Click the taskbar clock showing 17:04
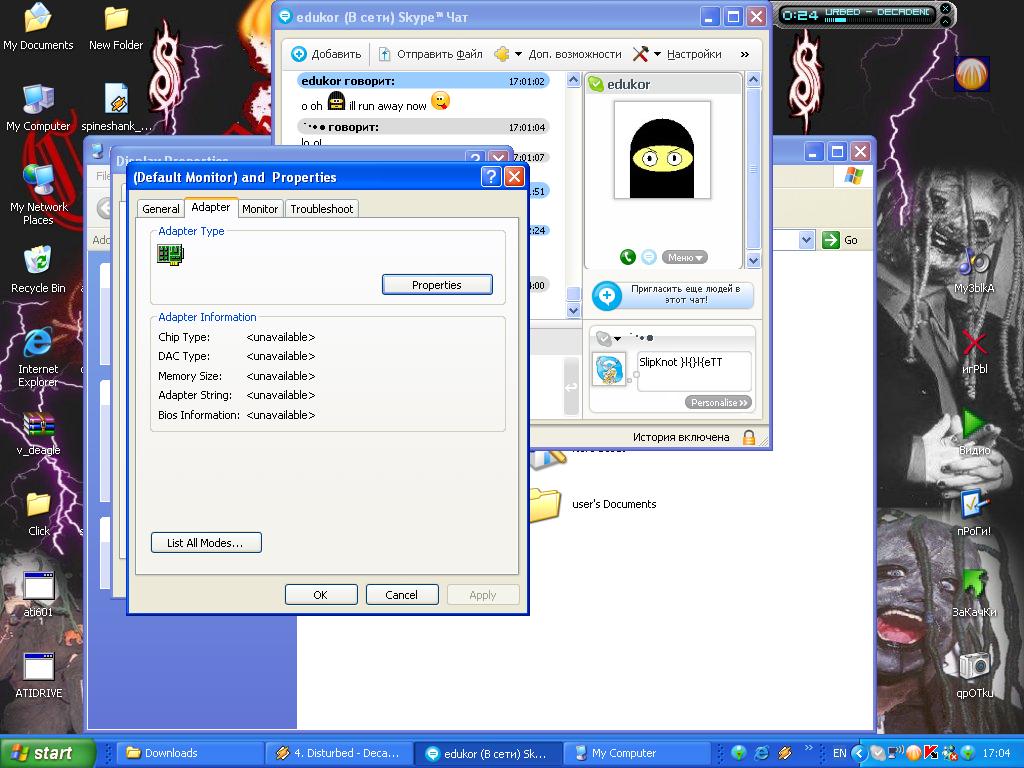Image resolution: width=1024 pixels, height=768 pixels. tap(996, 753)
